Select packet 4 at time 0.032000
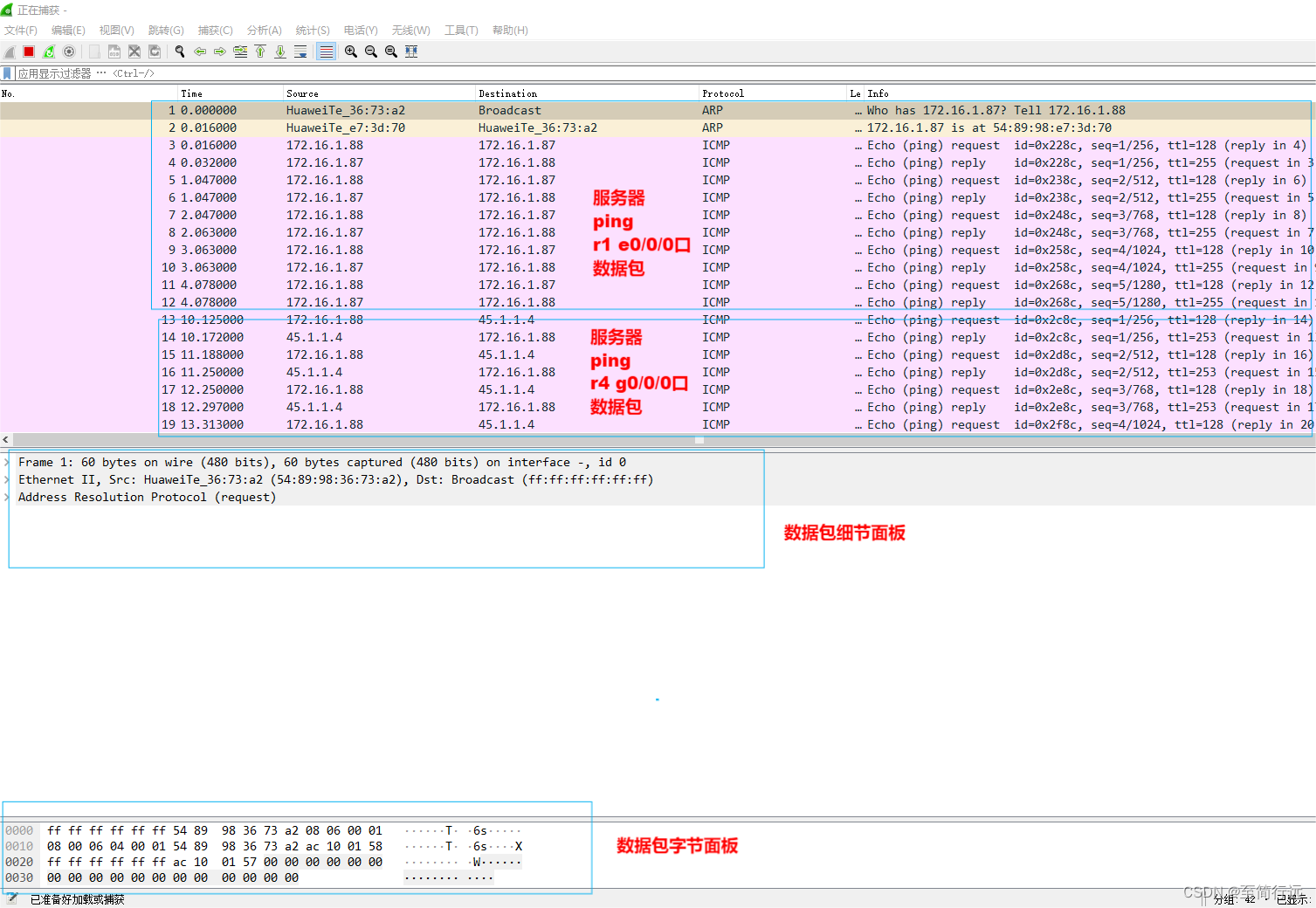 [x=658, y=162]
